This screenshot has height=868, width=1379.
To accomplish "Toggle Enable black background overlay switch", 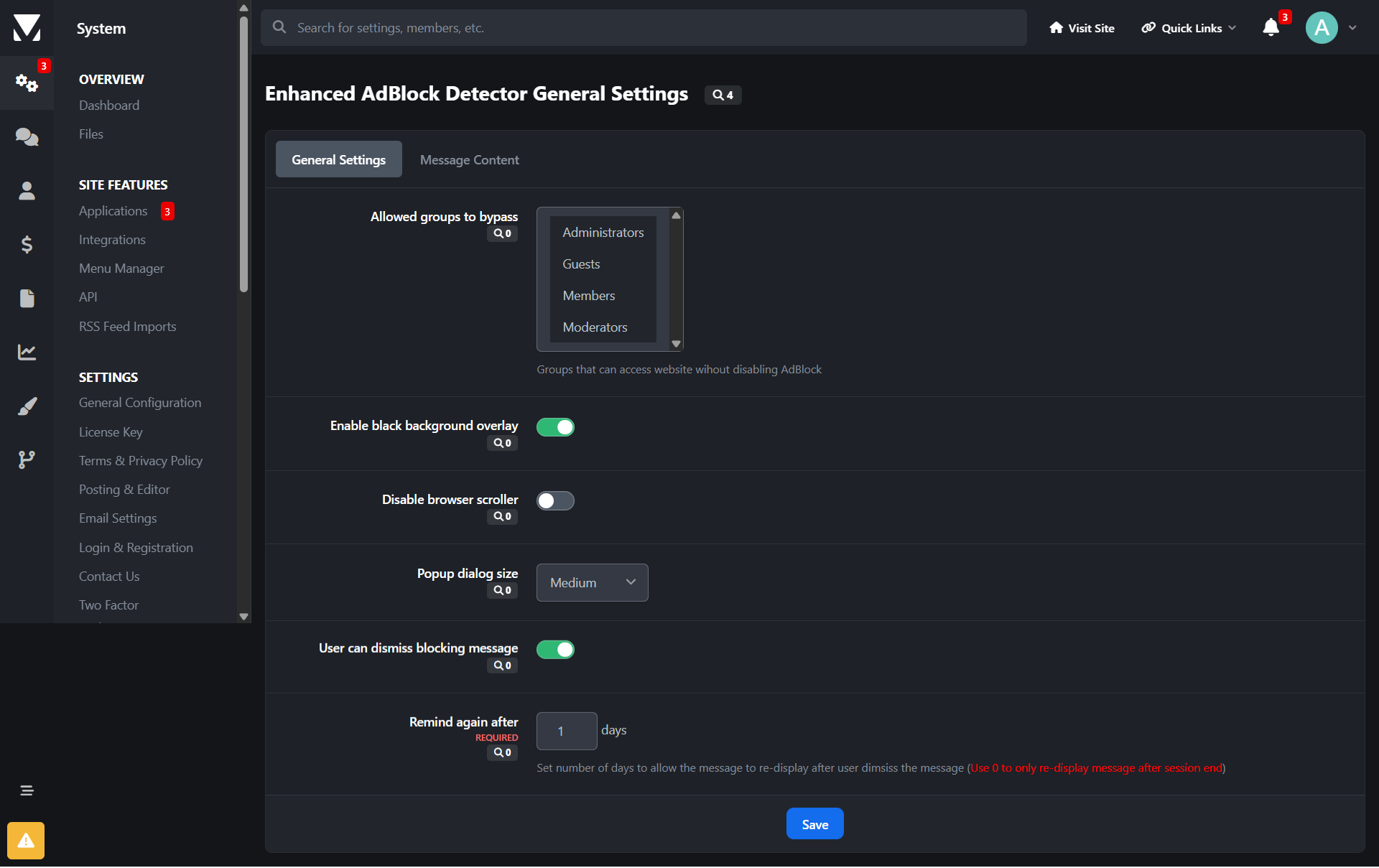I will click(555, 427).
